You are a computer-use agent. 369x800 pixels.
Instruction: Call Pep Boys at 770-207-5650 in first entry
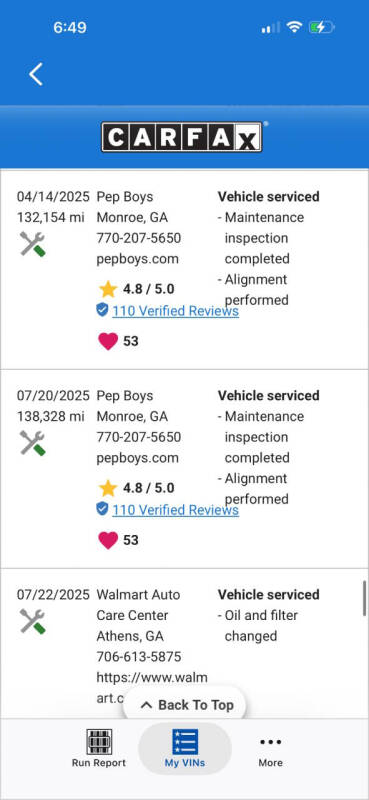coord(139,238)
